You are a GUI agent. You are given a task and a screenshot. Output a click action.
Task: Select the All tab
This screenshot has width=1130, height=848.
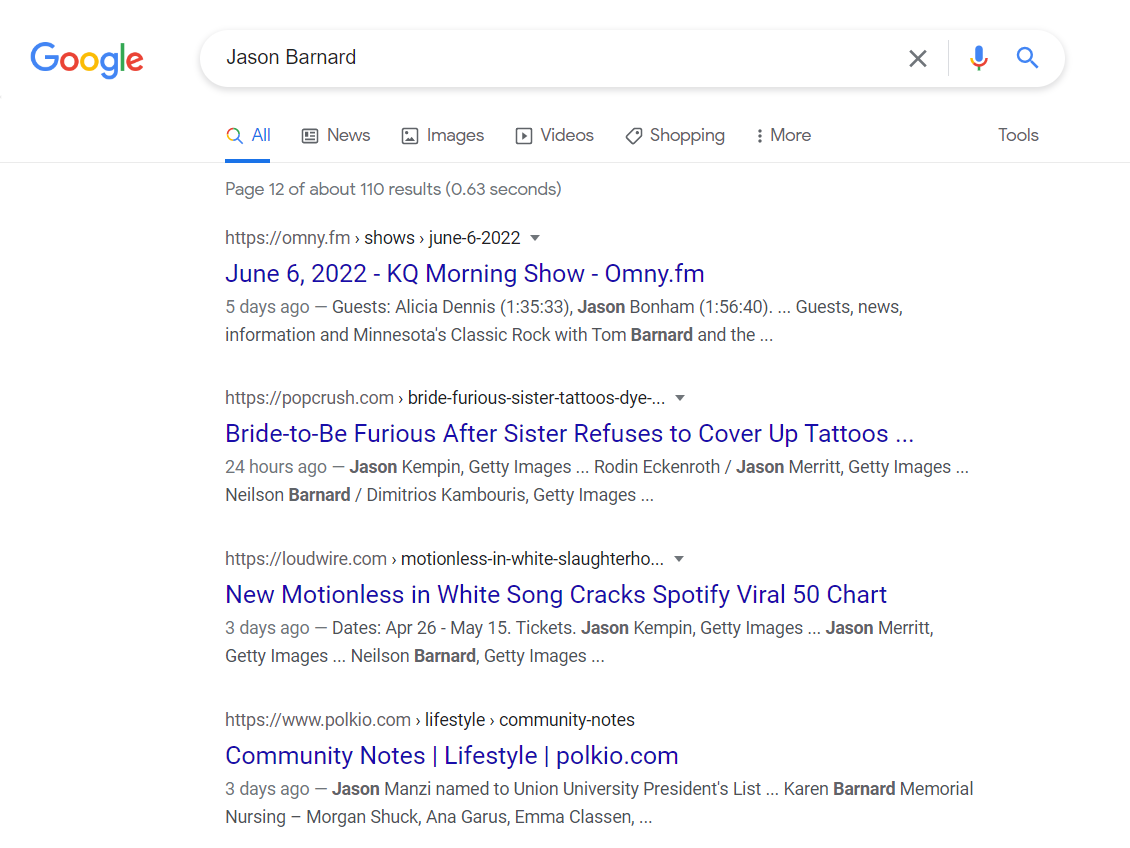(248, 135)
